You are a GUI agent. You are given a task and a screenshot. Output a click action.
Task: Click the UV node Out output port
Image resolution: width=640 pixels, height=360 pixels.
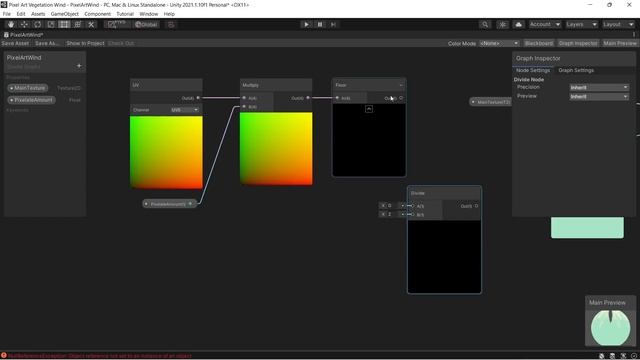pos(198,98)
